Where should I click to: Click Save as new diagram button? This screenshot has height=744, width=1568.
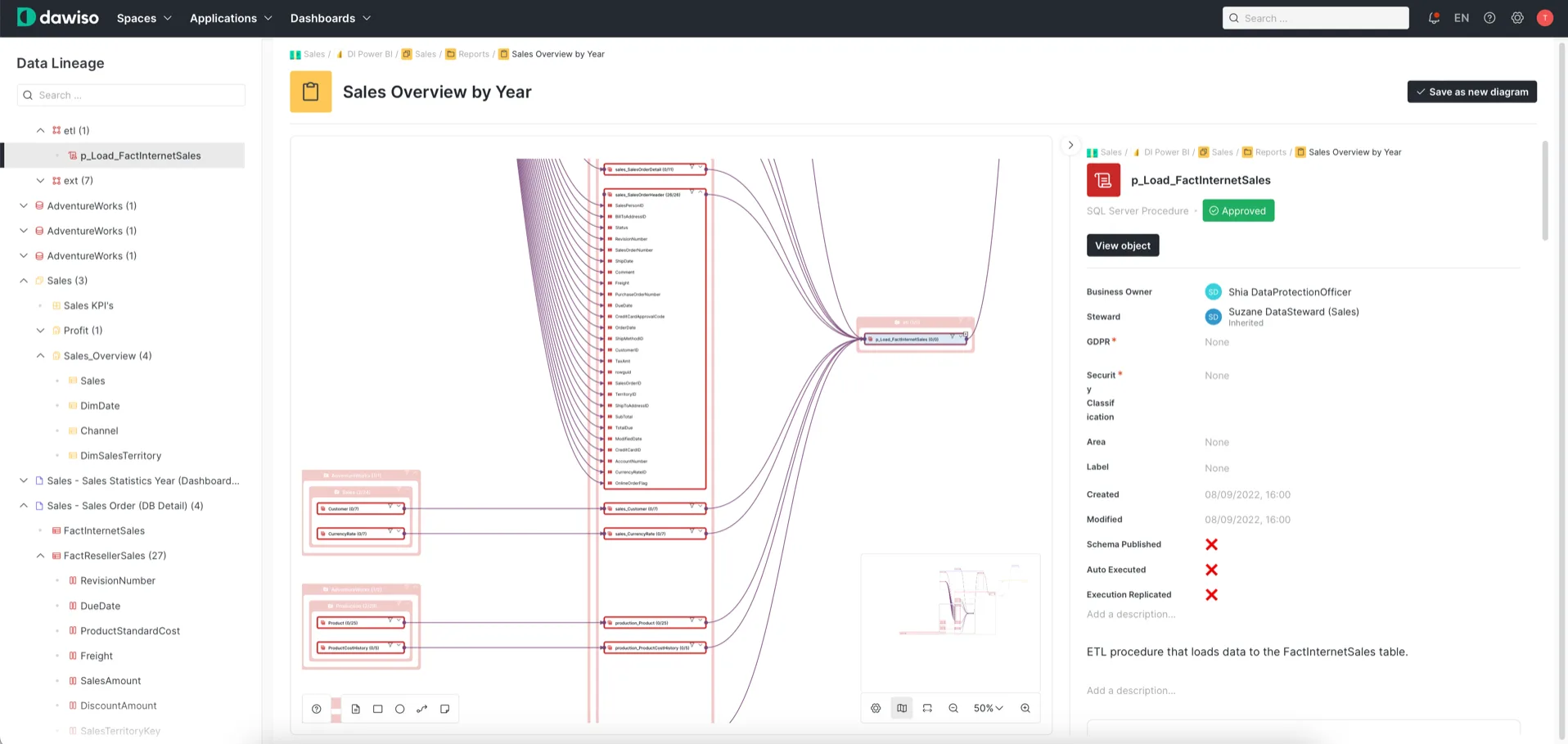point(1471,92)
